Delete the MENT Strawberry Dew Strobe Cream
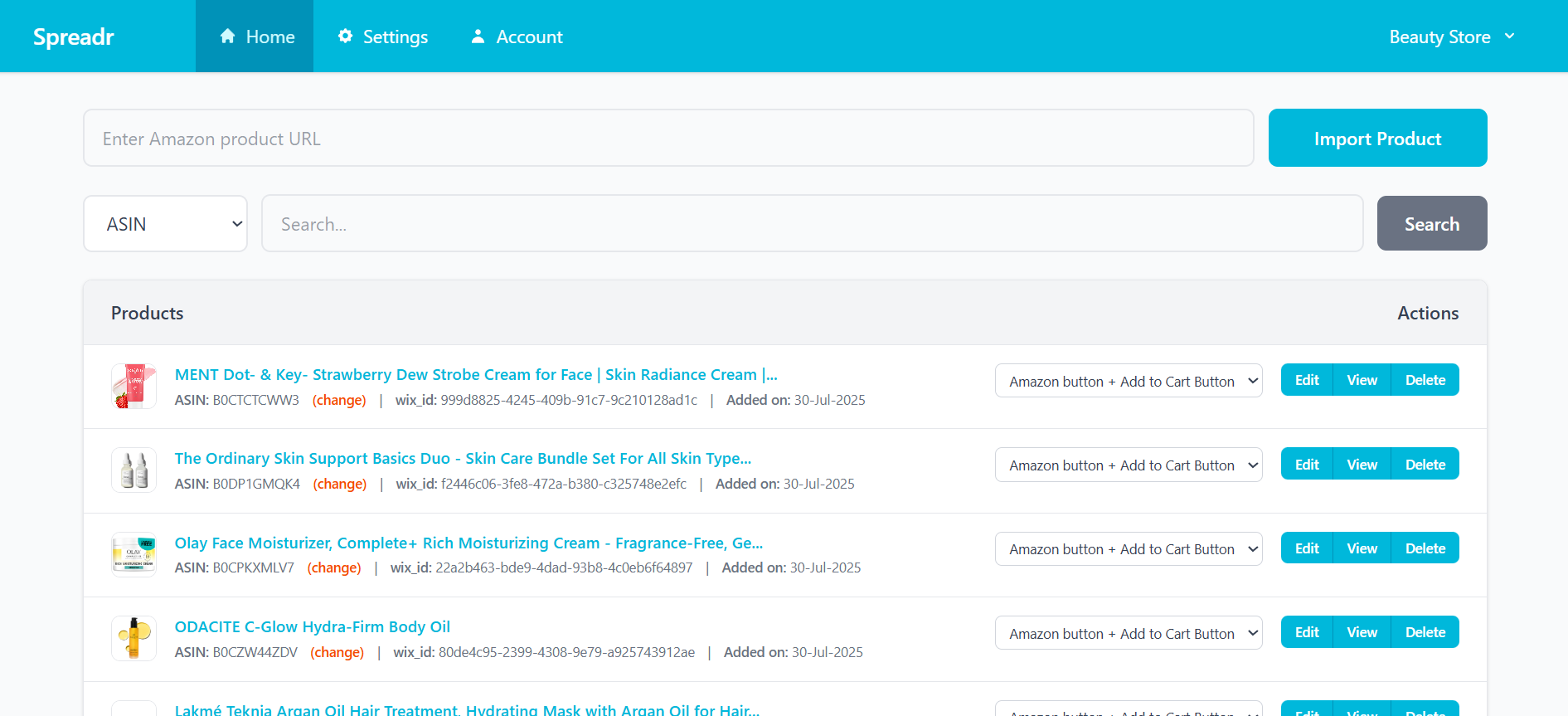Viewport: 1568px width, 716px height. click(1425, 380)
